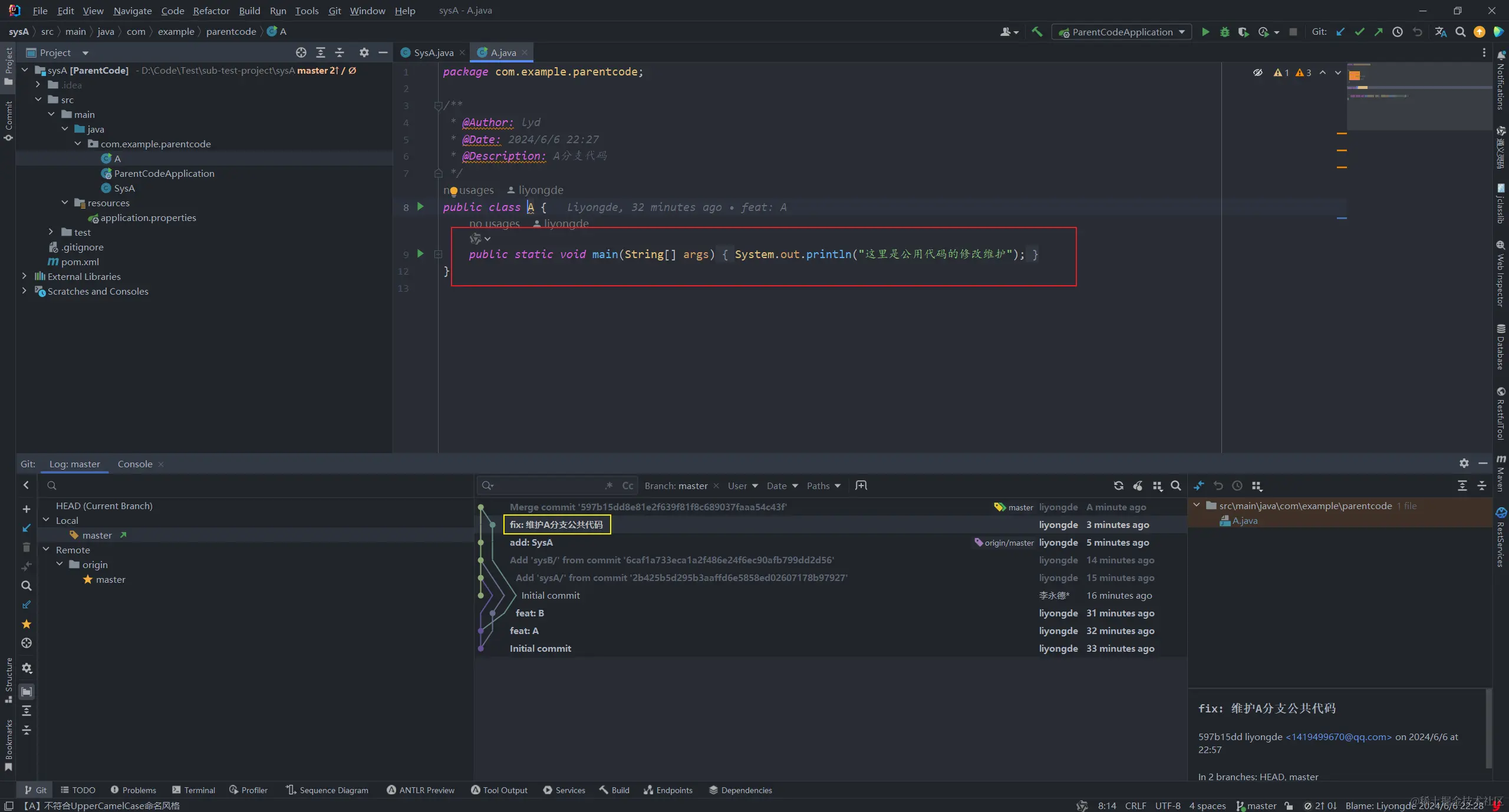
Task: Toggle regex option in log search
Action: coord(609,486)
